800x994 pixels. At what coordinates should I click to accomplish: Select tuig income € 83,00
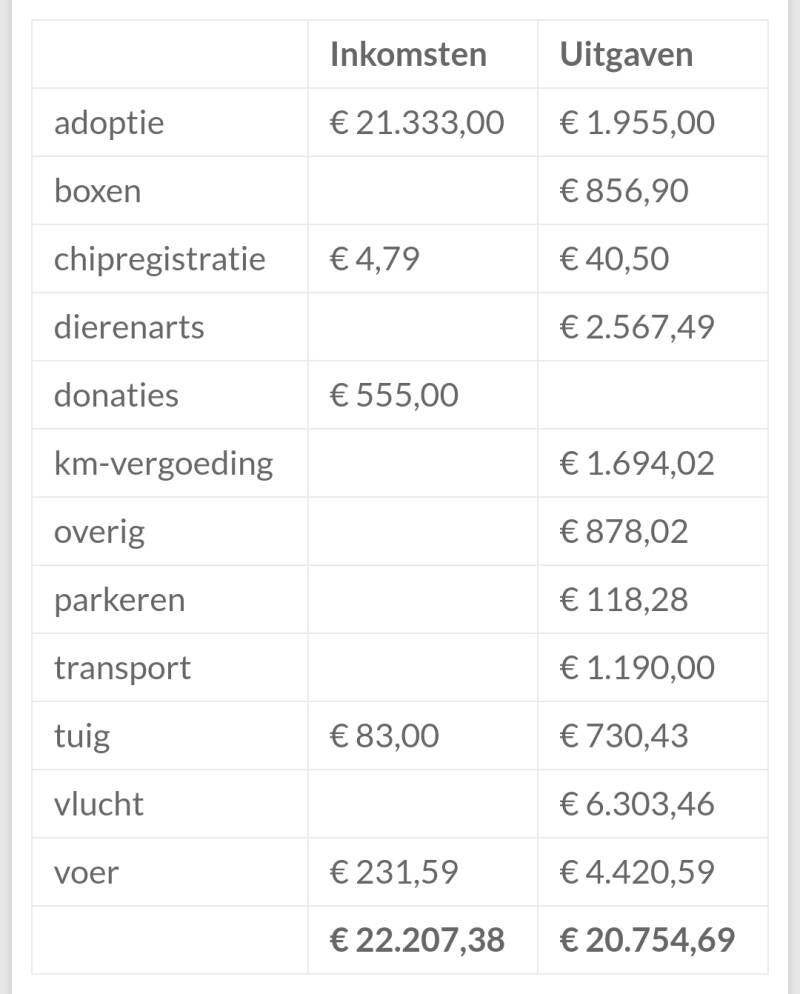pyautogui.click(x=384, y=736)
